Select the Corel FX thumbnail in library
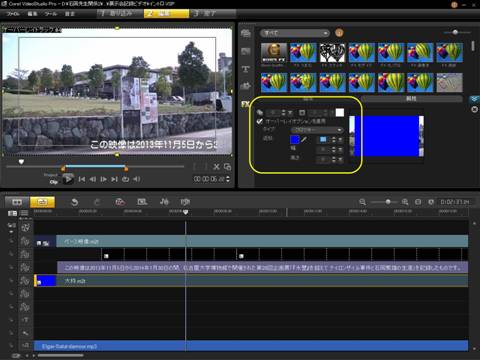 [274, 53]
